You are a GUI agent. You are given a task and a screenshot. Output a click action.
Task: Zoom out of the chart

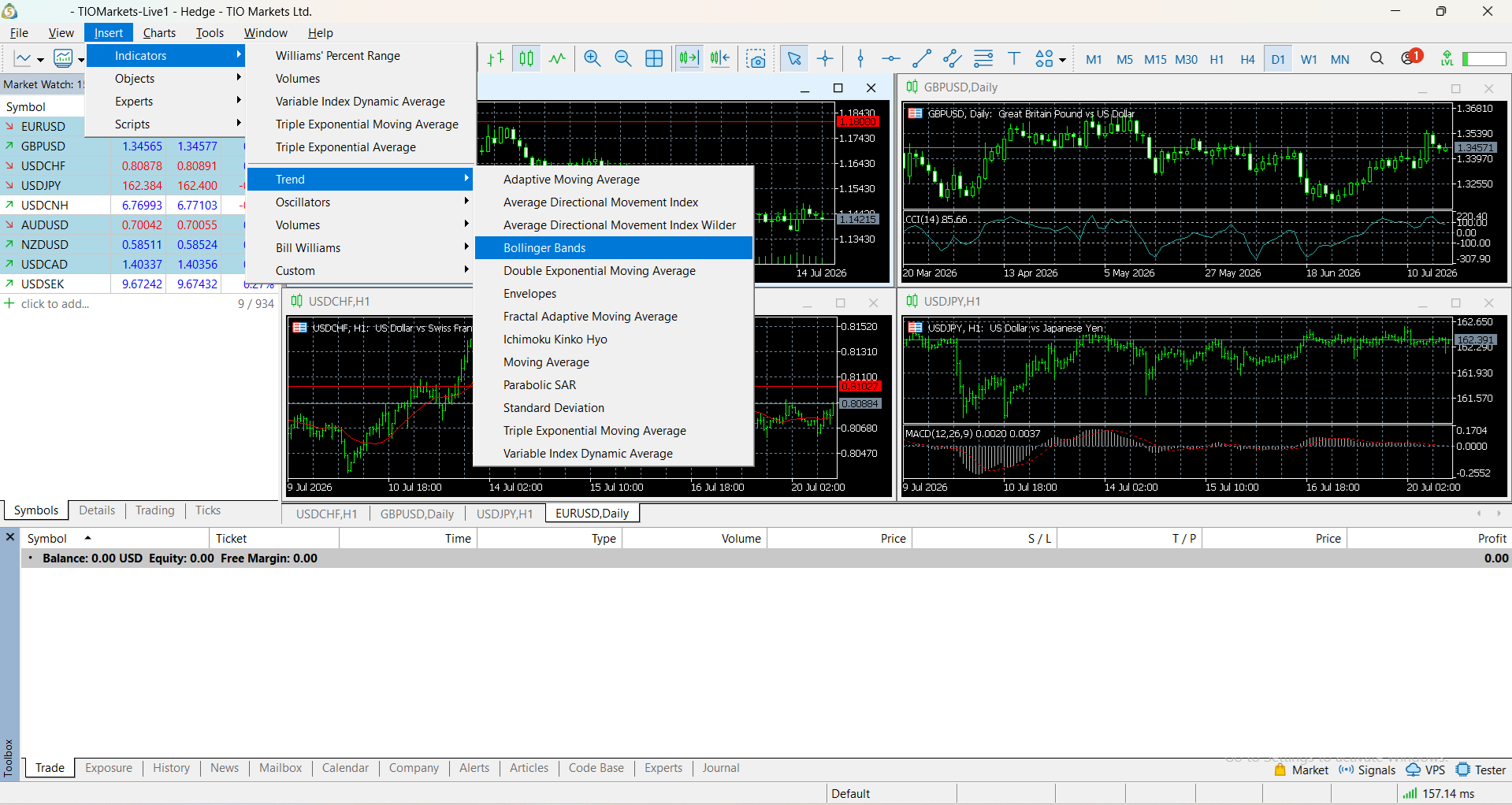tap(623, 58)
